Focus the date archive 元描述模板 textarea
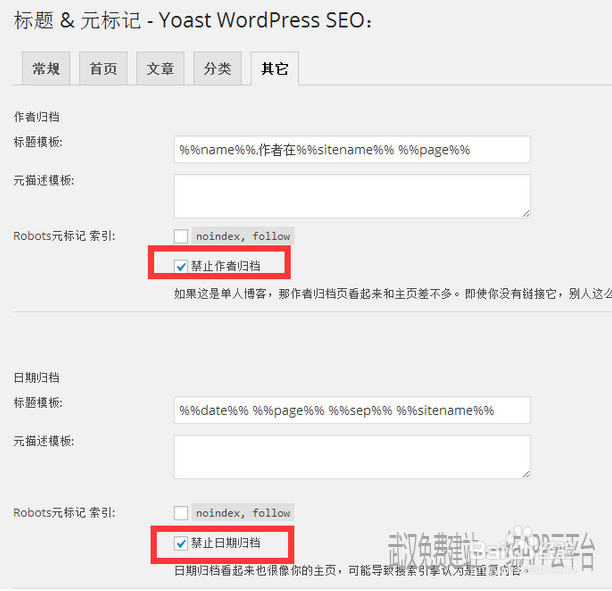This screenshot has height=591, width=612. (x=352, y=457)
